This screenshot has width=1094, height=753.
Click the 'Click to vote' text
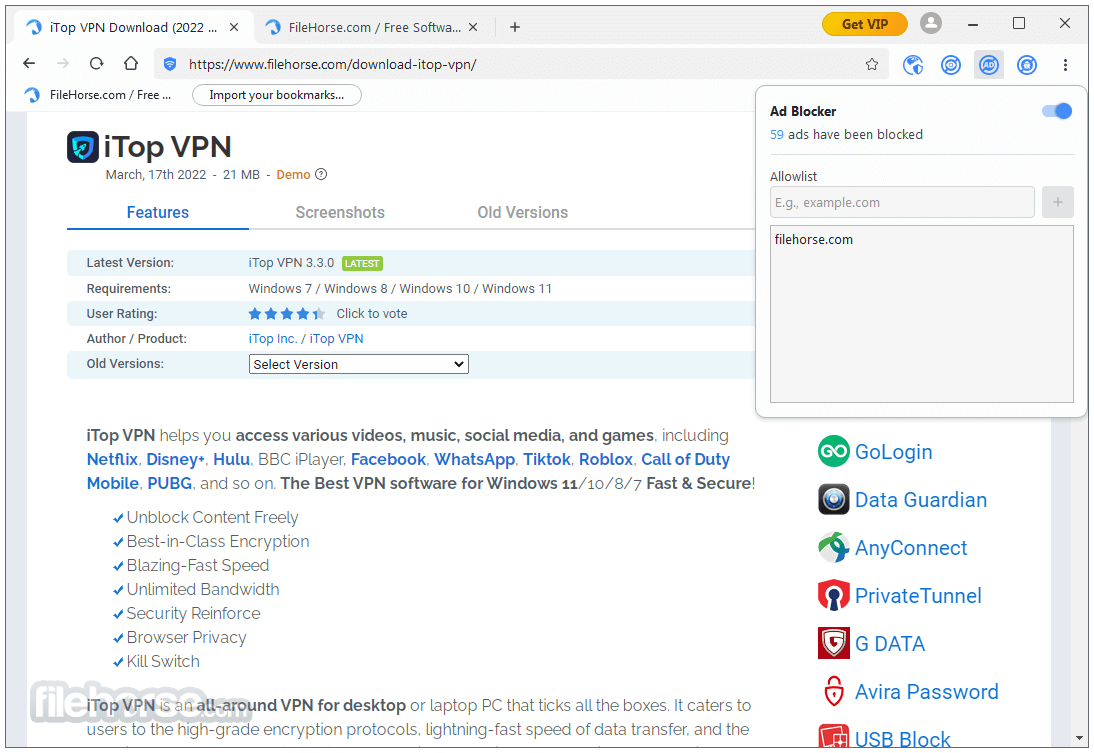click(x=372, y=313)
